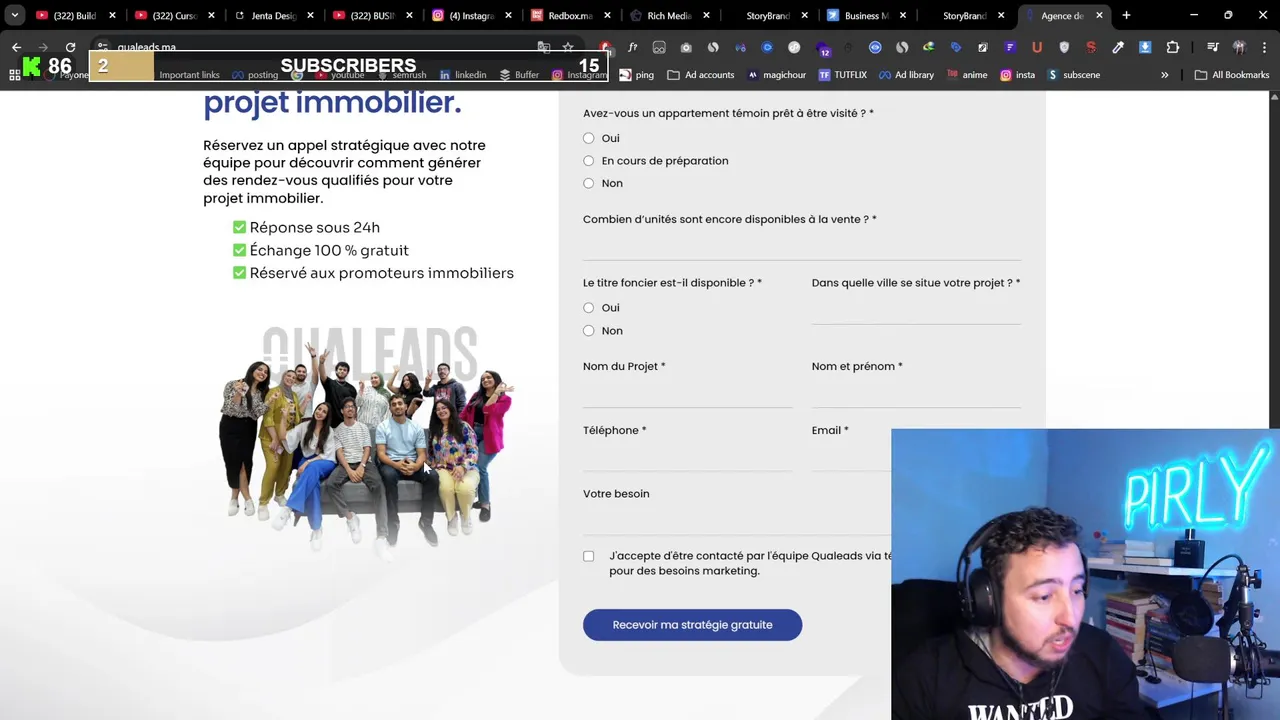1280x720 pixels.
Task: Close the Business M tab
Action: coord(905,16)
